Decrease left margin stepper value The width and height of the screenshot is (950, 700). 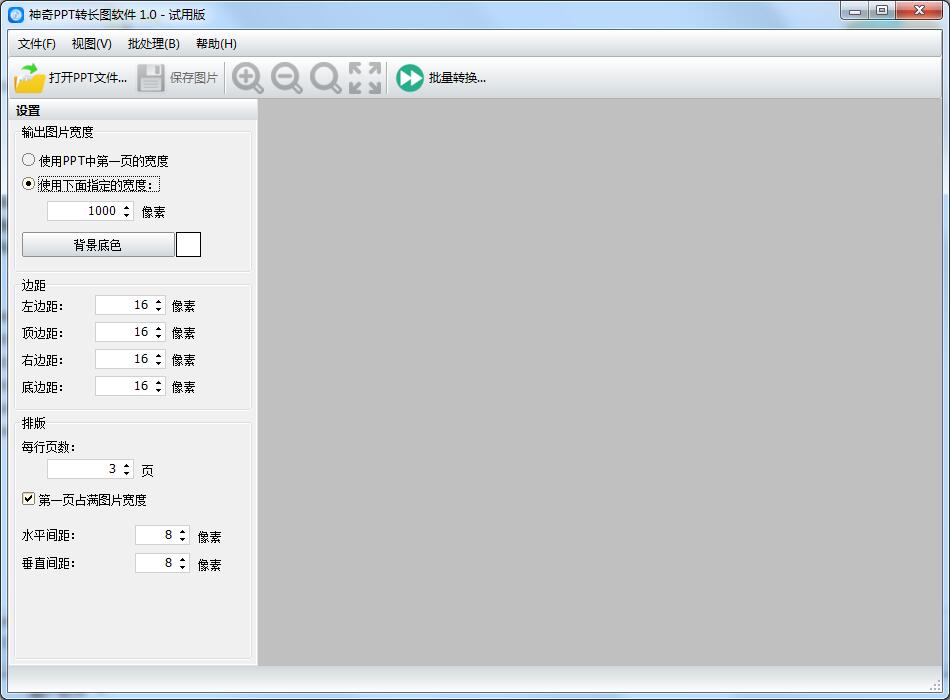pyautogui.click(x=159, y=309)
